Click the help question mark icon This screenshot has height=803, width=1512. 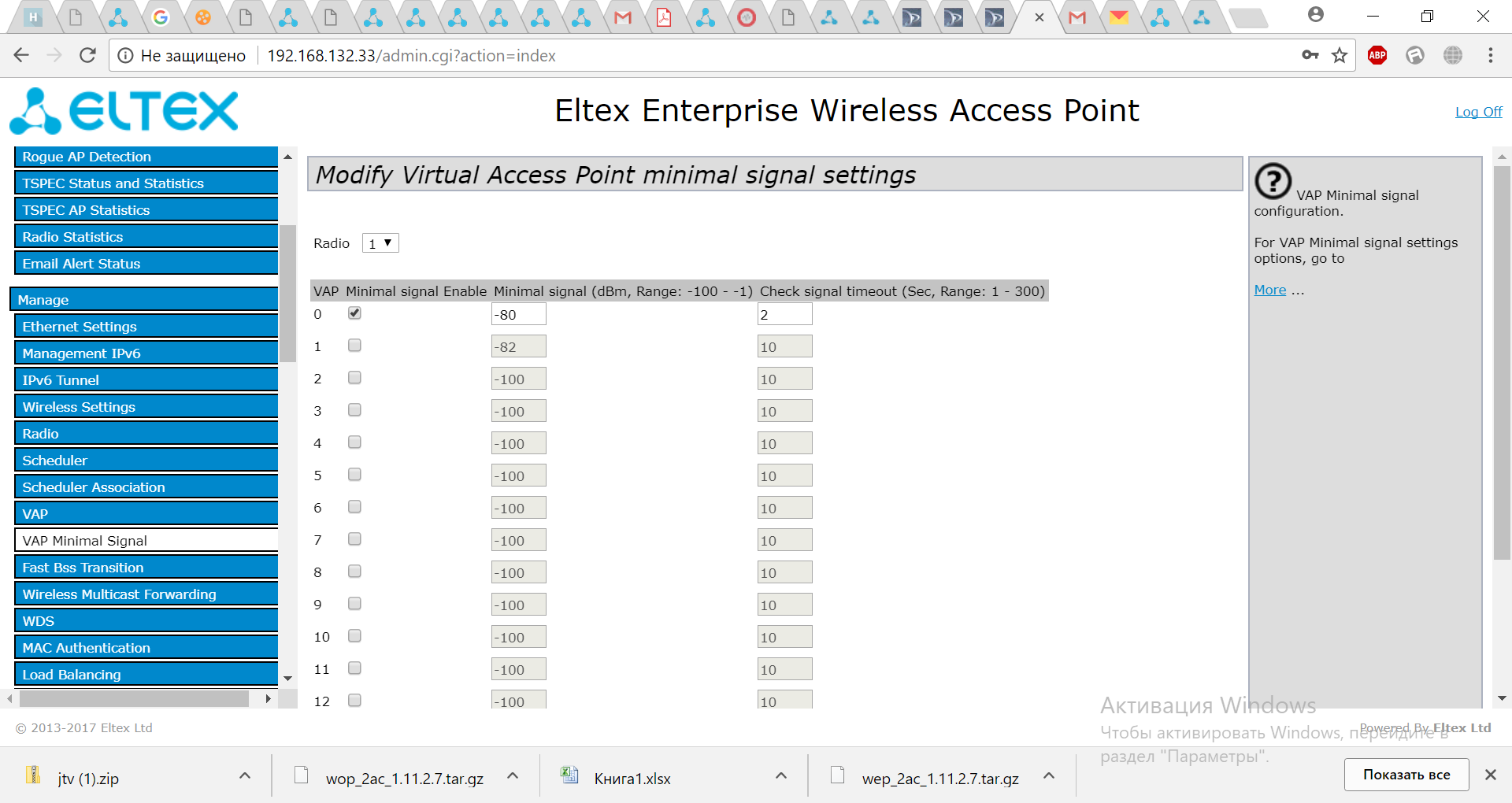1273,181
